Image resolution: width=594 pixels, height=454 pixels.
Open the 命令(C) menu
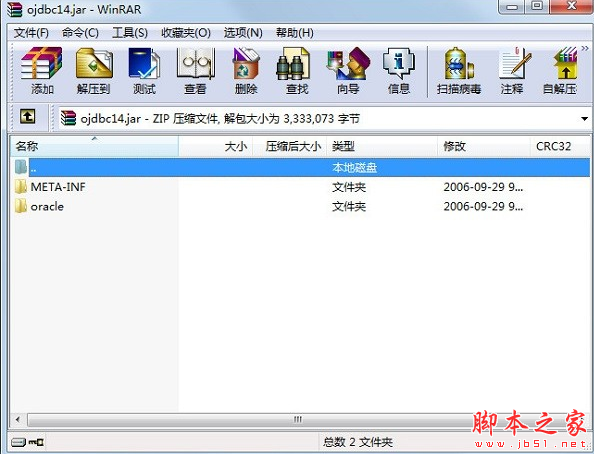point(80,33)
